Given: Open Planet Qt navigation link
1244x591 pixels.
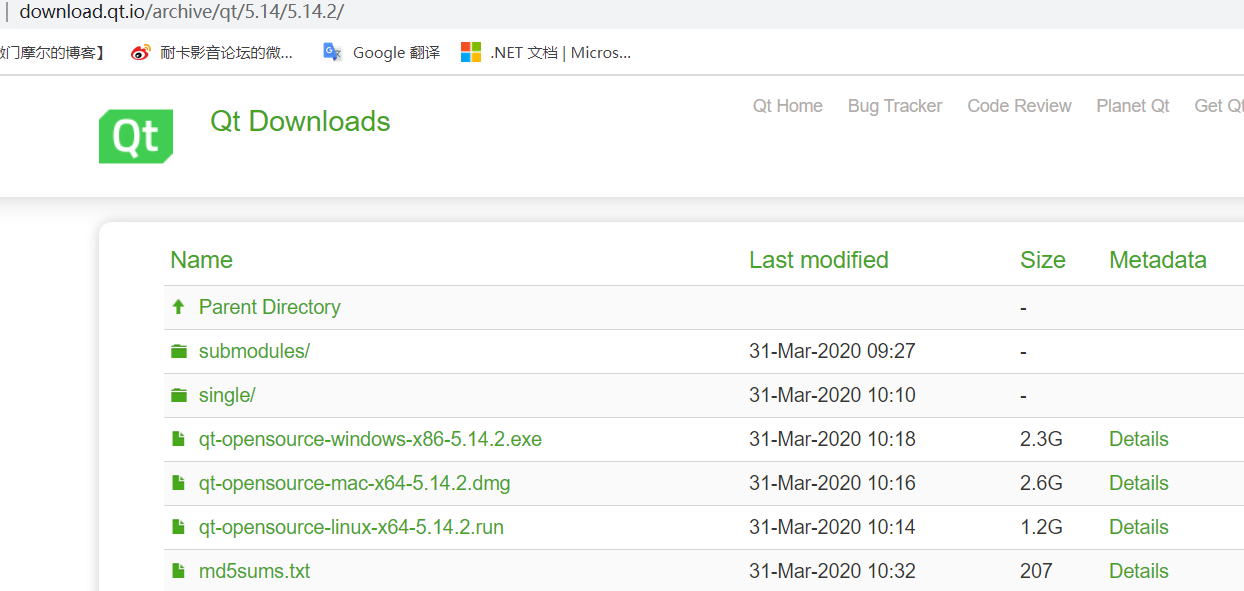Looking at the screenshot, I should click(x=1133, y=106).
